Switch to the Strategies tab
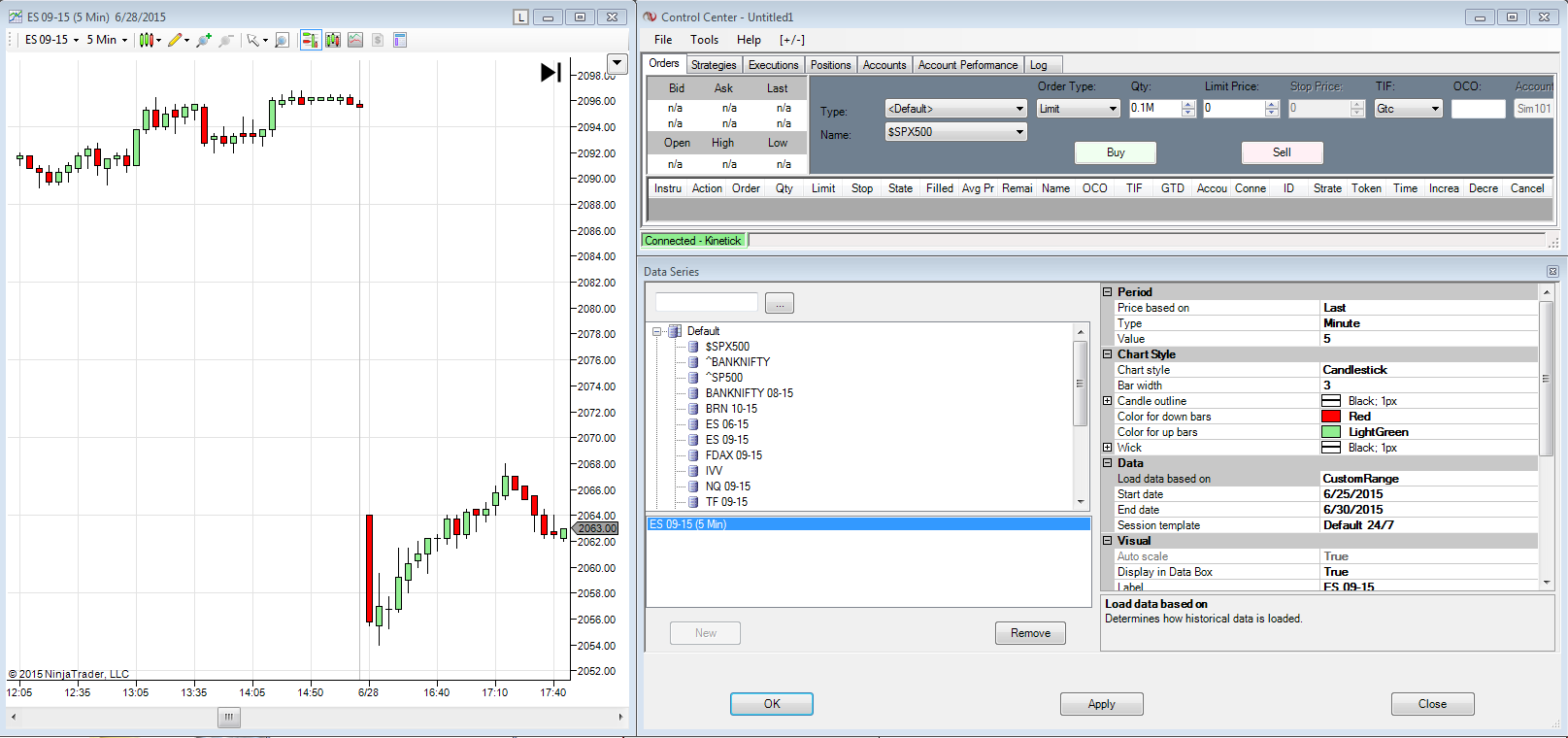The width and height of the screenshot is (1568, 738). (x=714, y=65)
